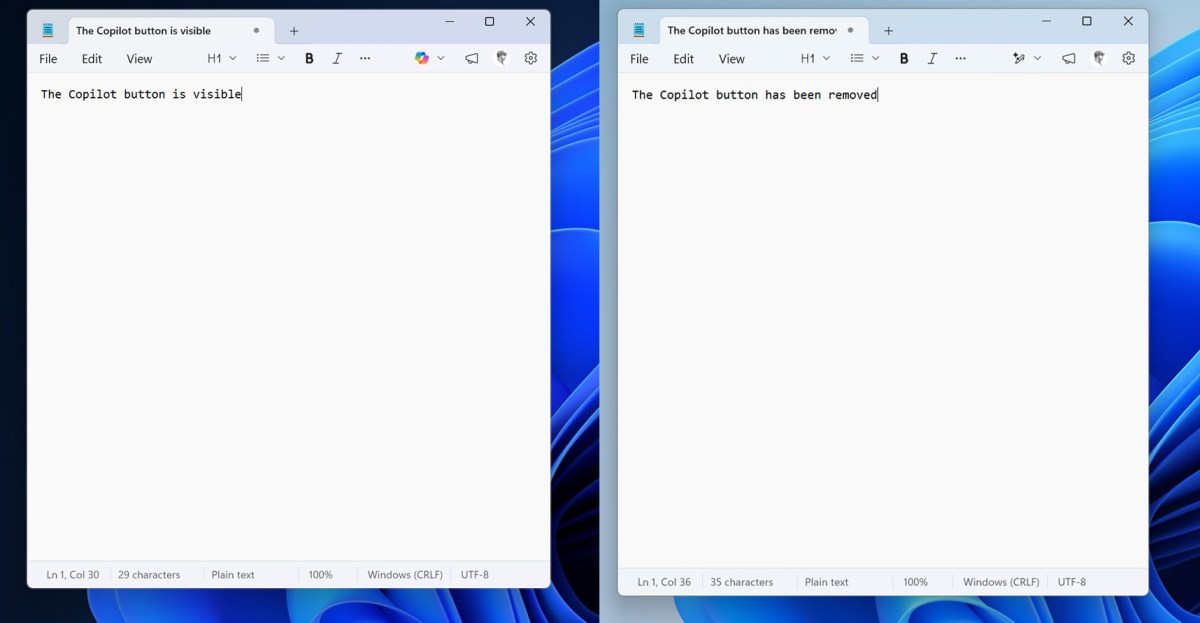The image size is (1200, 623).
Task: Expand the list style dropdown, right window
Action: [x=875, y=58]
